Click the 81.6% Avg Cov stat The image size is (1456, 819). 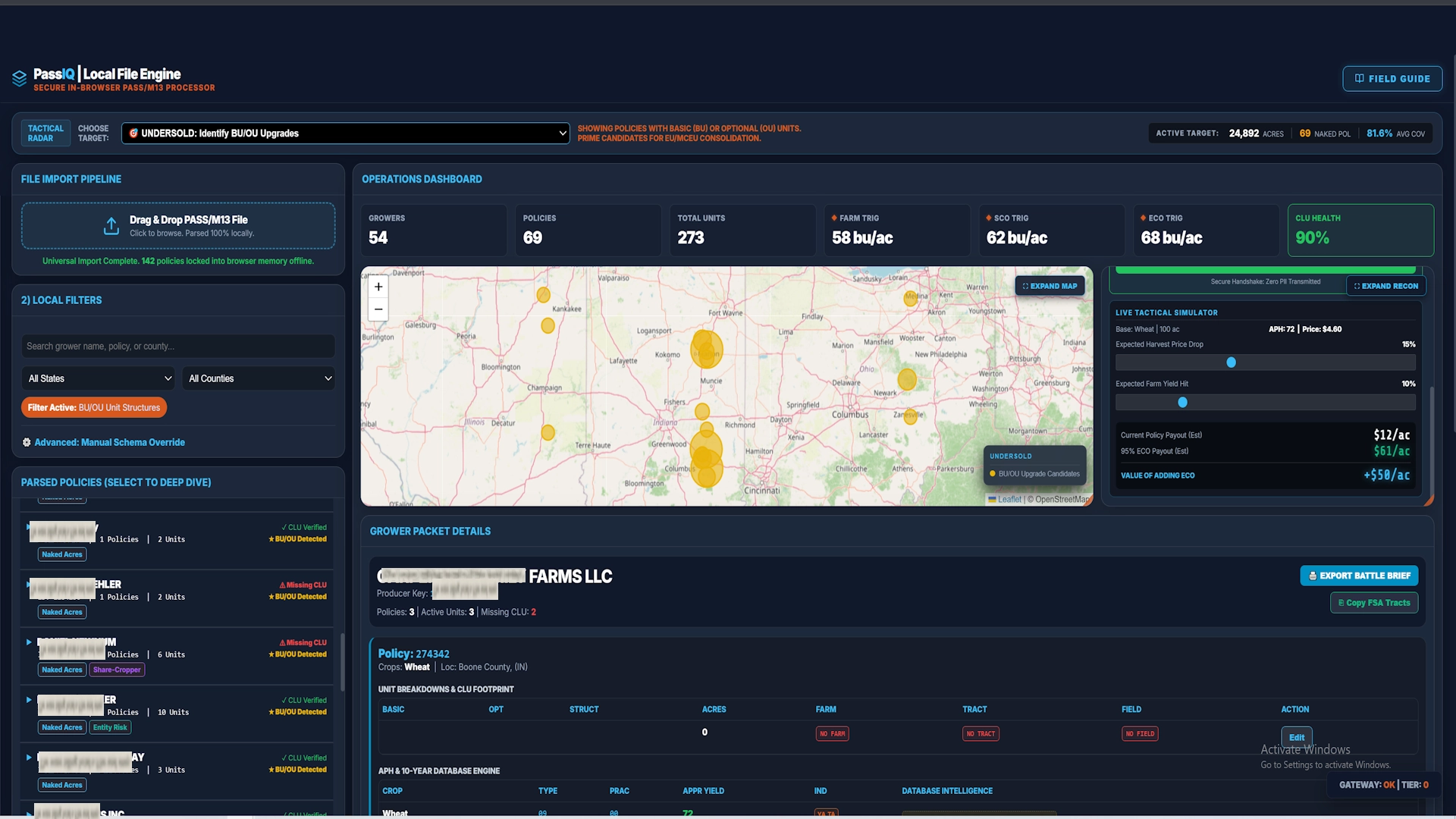pyautogui.click(x=1395, y=134)
